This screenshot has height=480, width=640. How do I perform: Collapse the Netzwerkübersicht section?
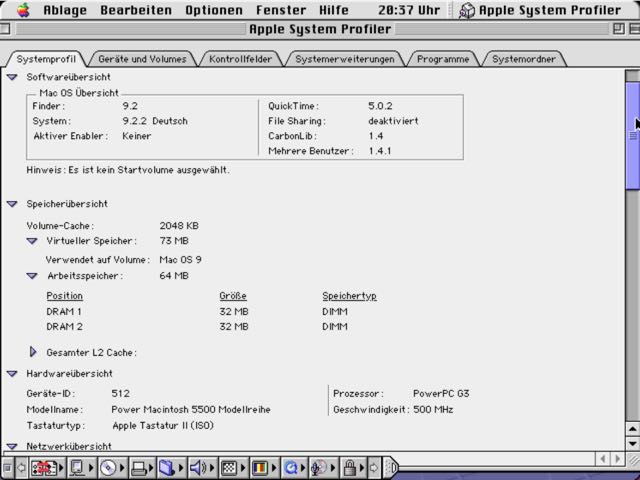pos(12,446)
